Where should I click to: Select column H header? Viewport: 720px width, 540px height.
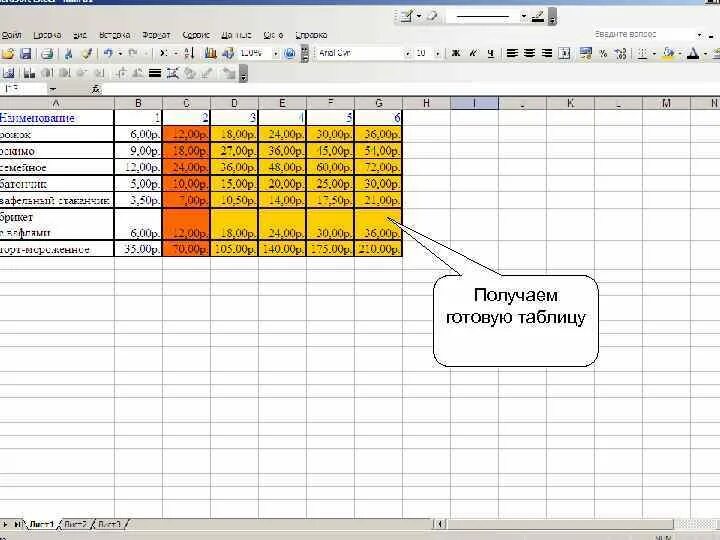click(x=427, y=103)
